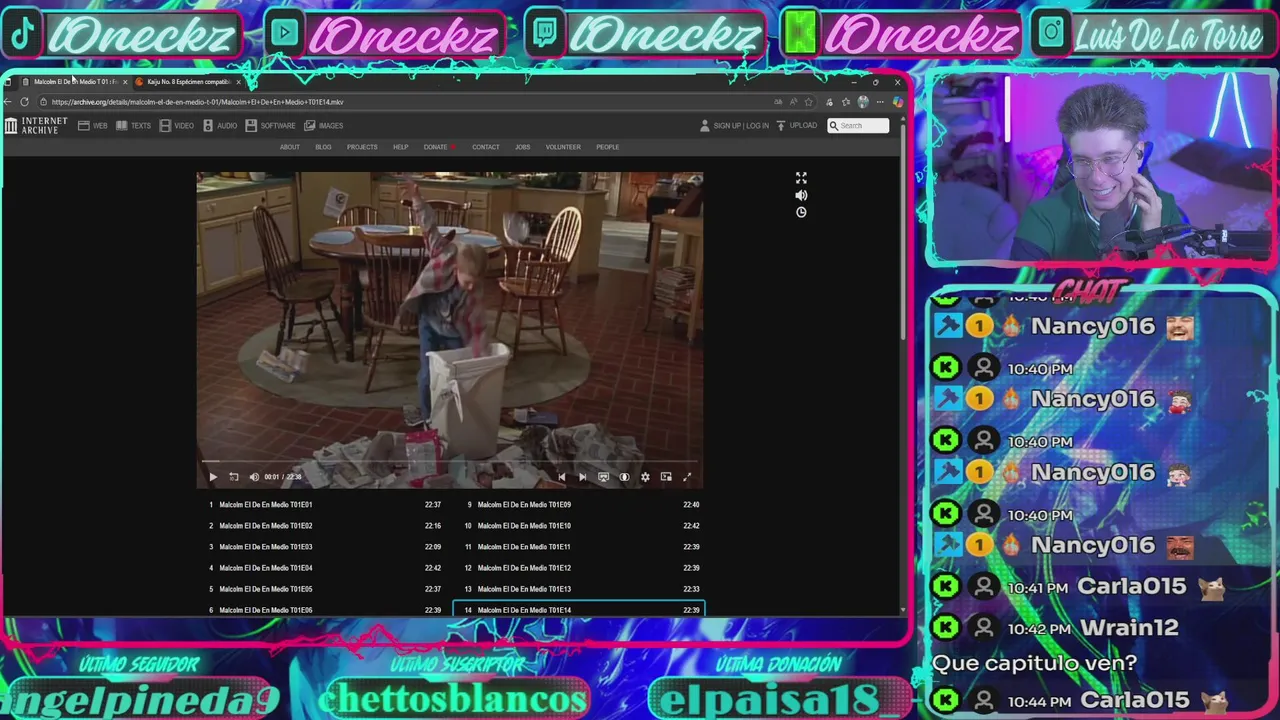This screenshot has width=1280, height=720.
Task: Open the JOBS link
Action: point(522,147)
